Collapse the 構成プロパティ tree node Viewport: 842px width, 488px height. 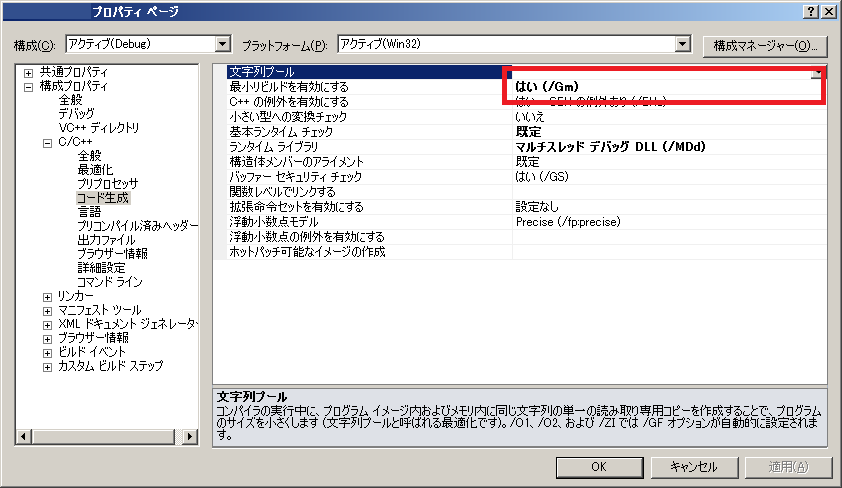pos(28,86)
